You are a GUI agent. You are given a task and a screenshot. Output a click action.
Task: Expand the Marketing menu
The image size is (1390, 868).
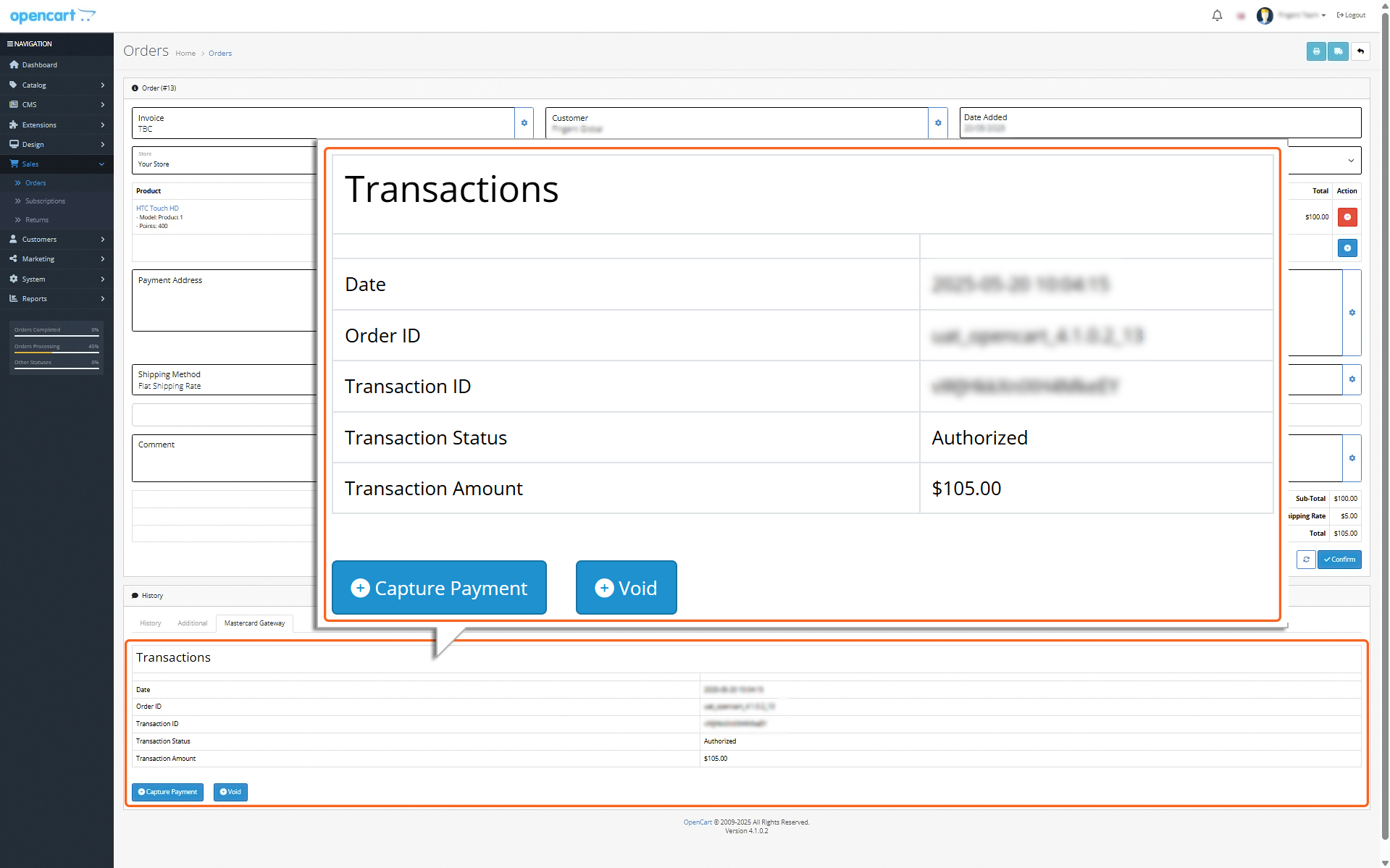(x=56, y=259)
